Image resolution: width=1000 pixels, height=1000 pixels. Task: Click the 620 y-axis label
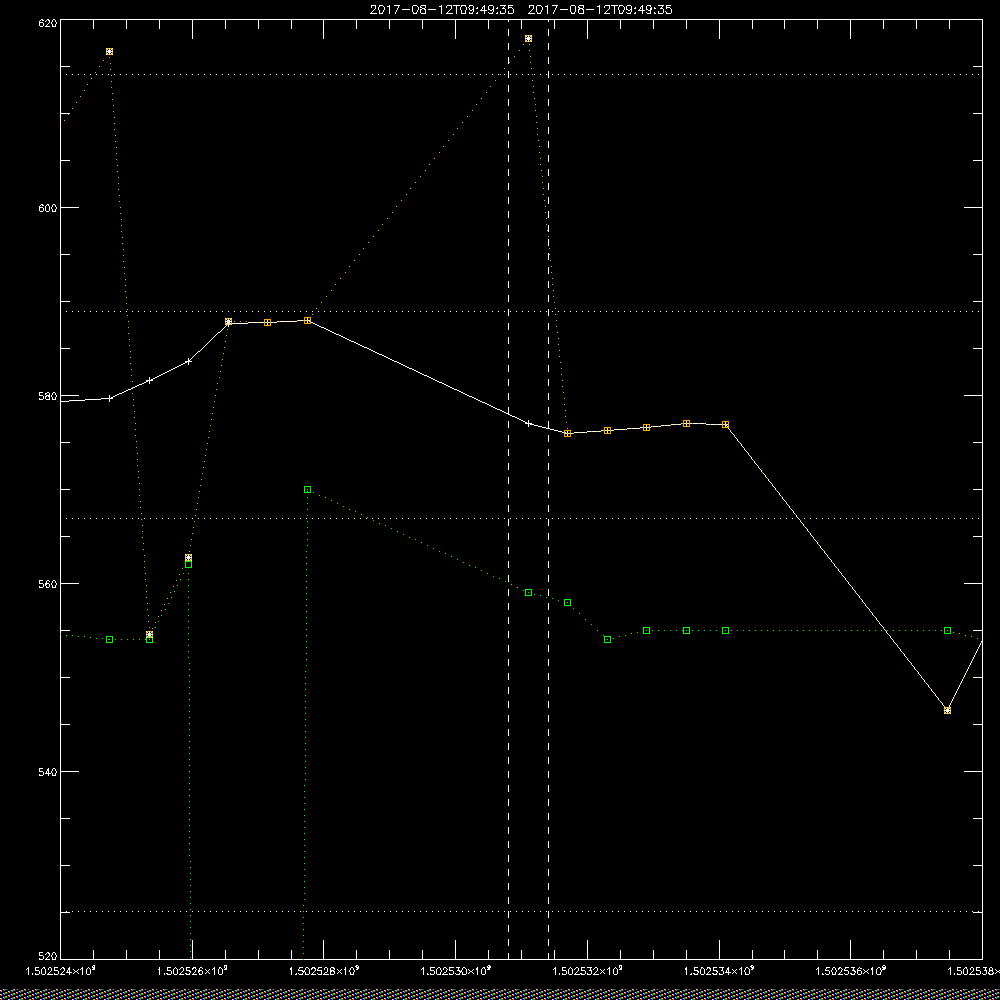click(x=48, y=23)
